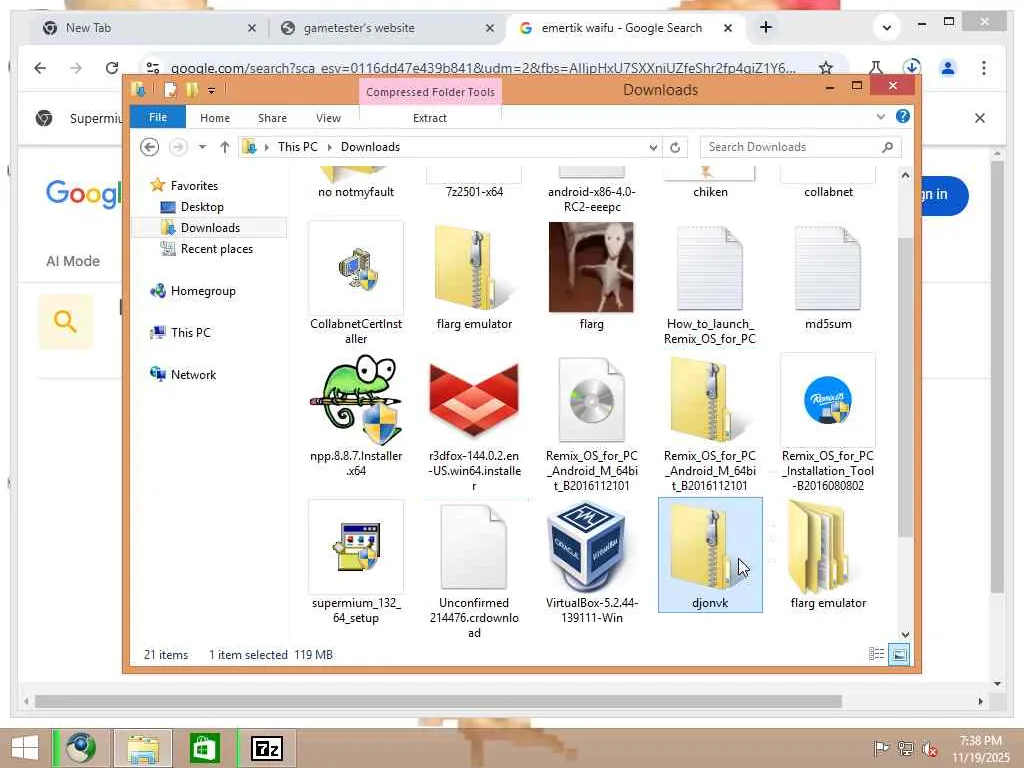Open Chrome tab search dropdown
The height and width of the screenshot is (768, 1024).
tap(886, 27)
